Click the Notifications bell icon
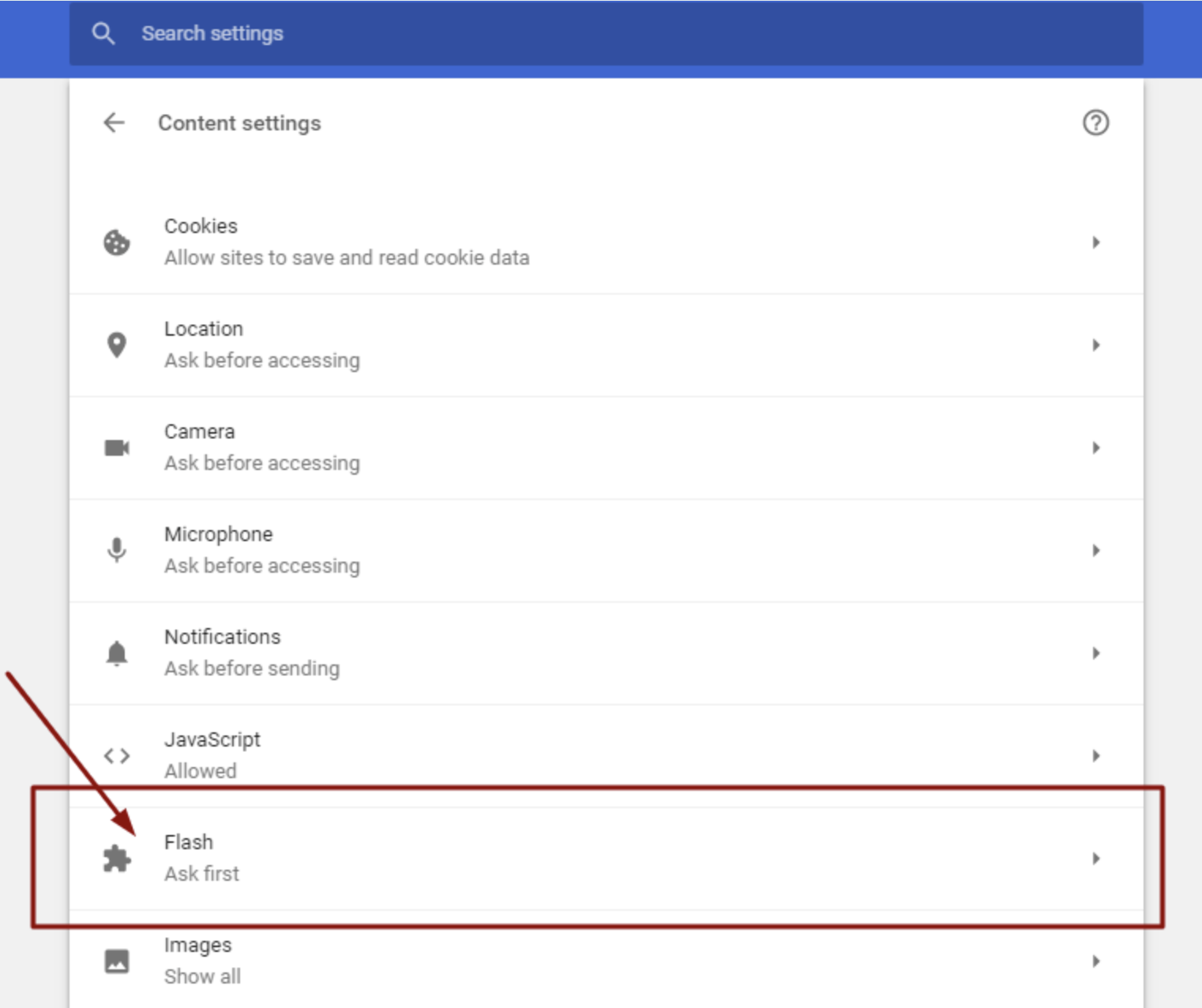Screen dimensions: 1202x1008 (116, 653)
